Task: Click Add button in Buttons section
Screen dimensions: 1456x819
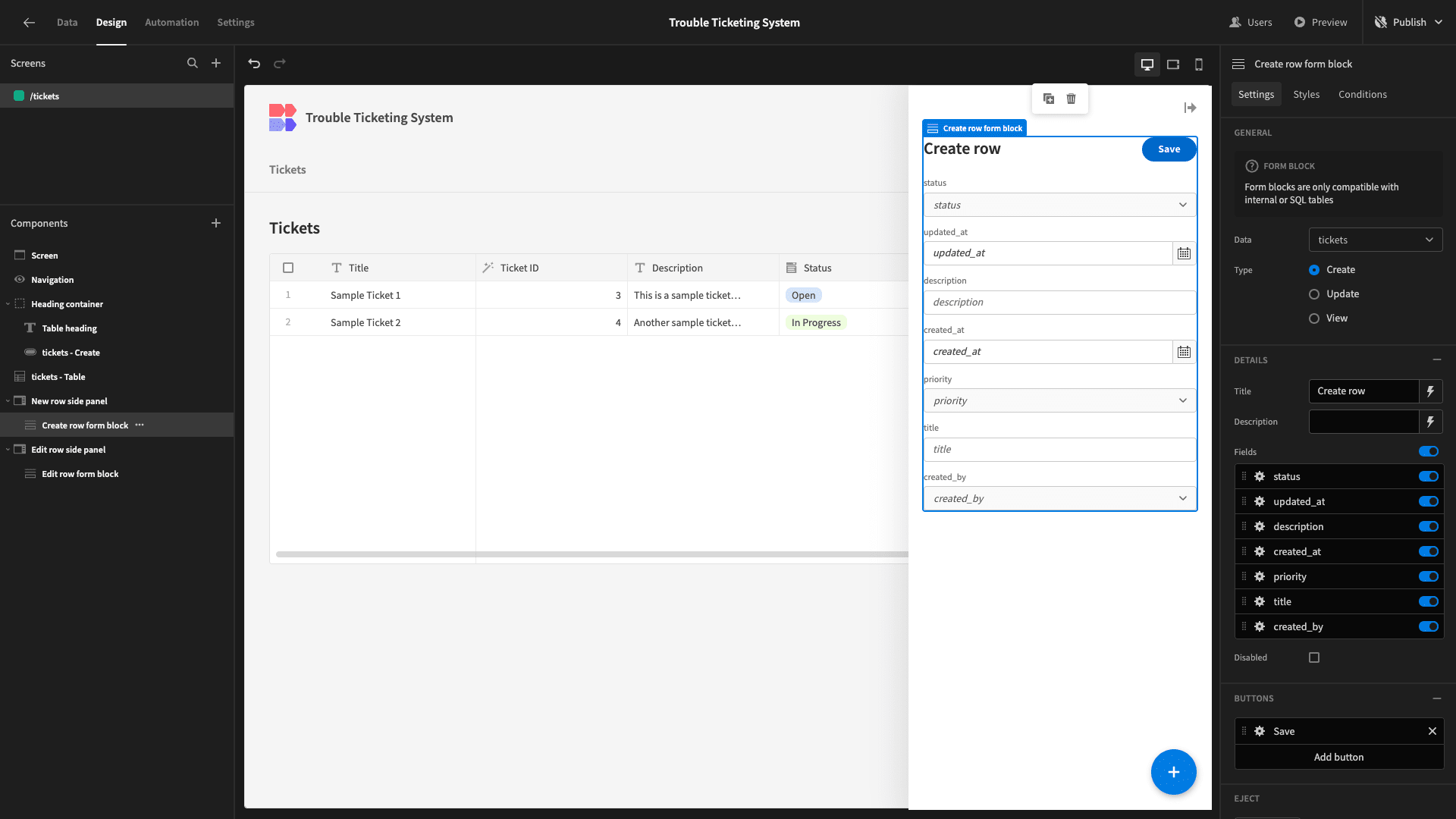Action: 1339,758
